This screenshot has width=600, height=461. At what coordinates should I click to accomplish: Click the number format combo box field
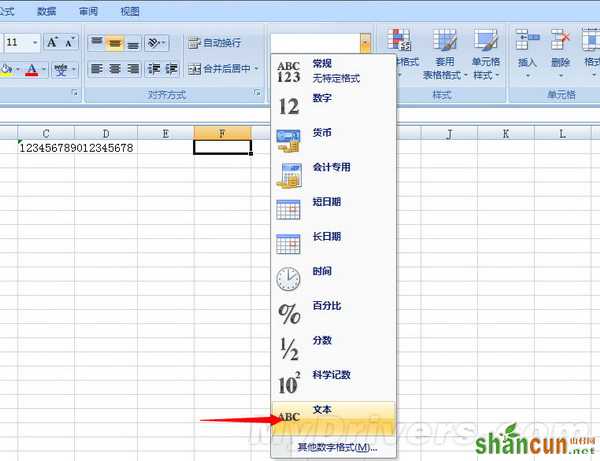(315, 43)
